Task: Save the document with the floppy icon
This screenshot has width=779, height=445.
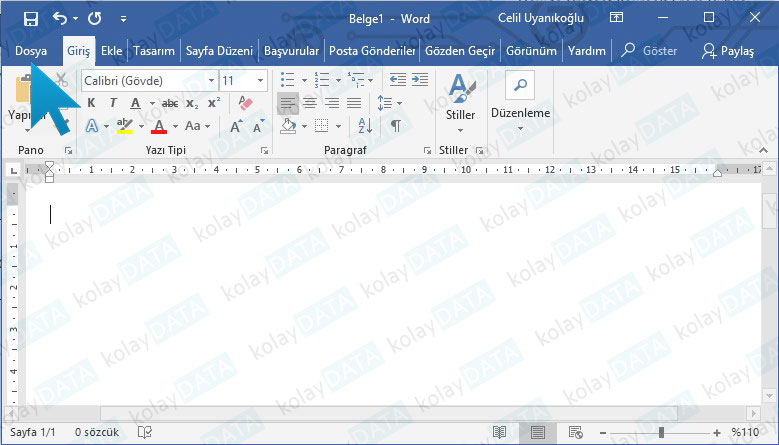Action: coord(31,19)
